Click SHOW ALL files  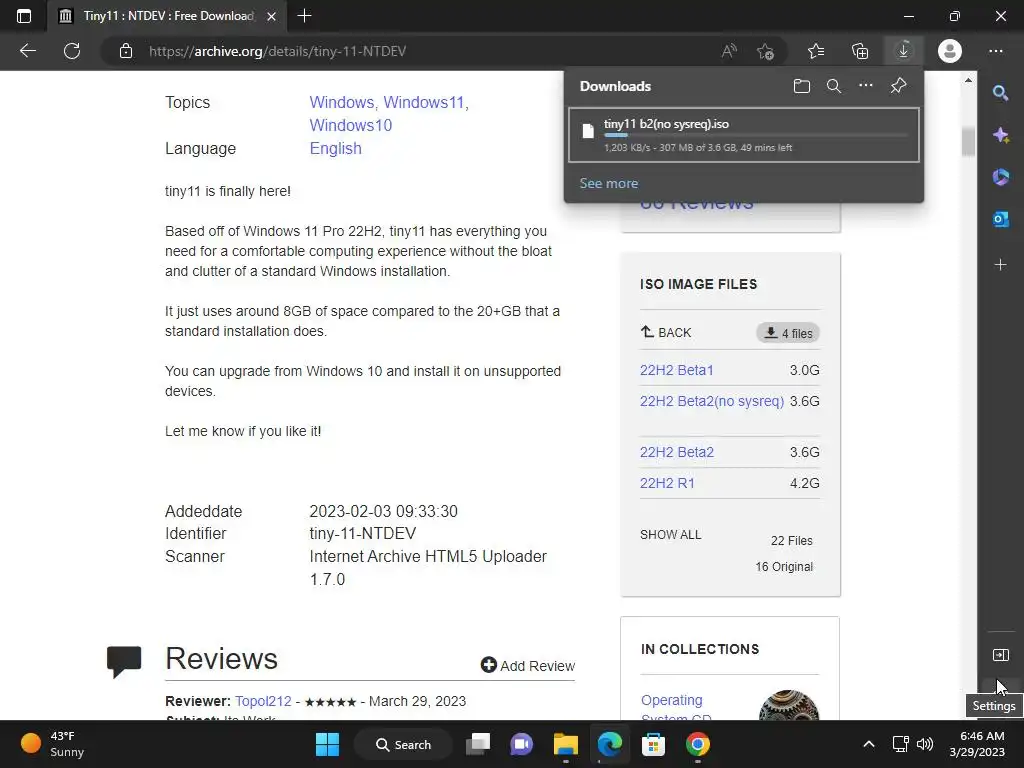click(x=671, y=535)
